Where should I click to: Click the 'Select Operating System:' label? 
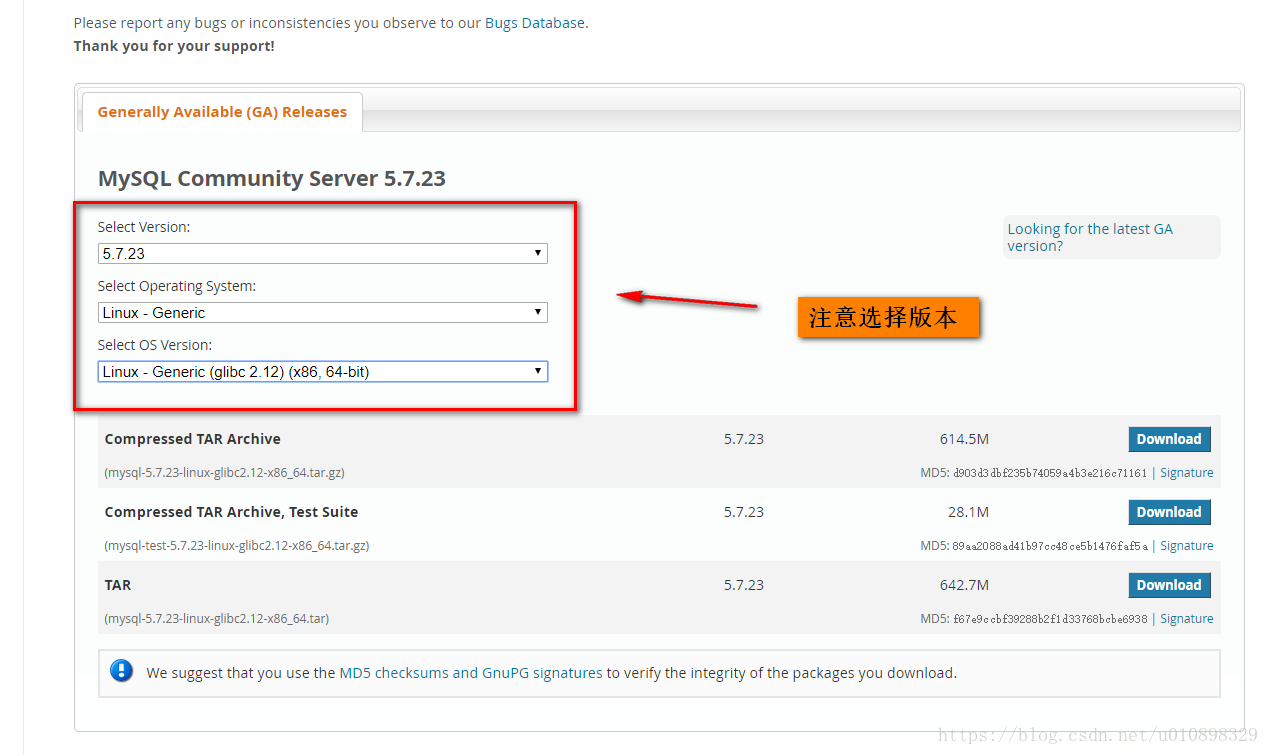click(x=177, y=286)
